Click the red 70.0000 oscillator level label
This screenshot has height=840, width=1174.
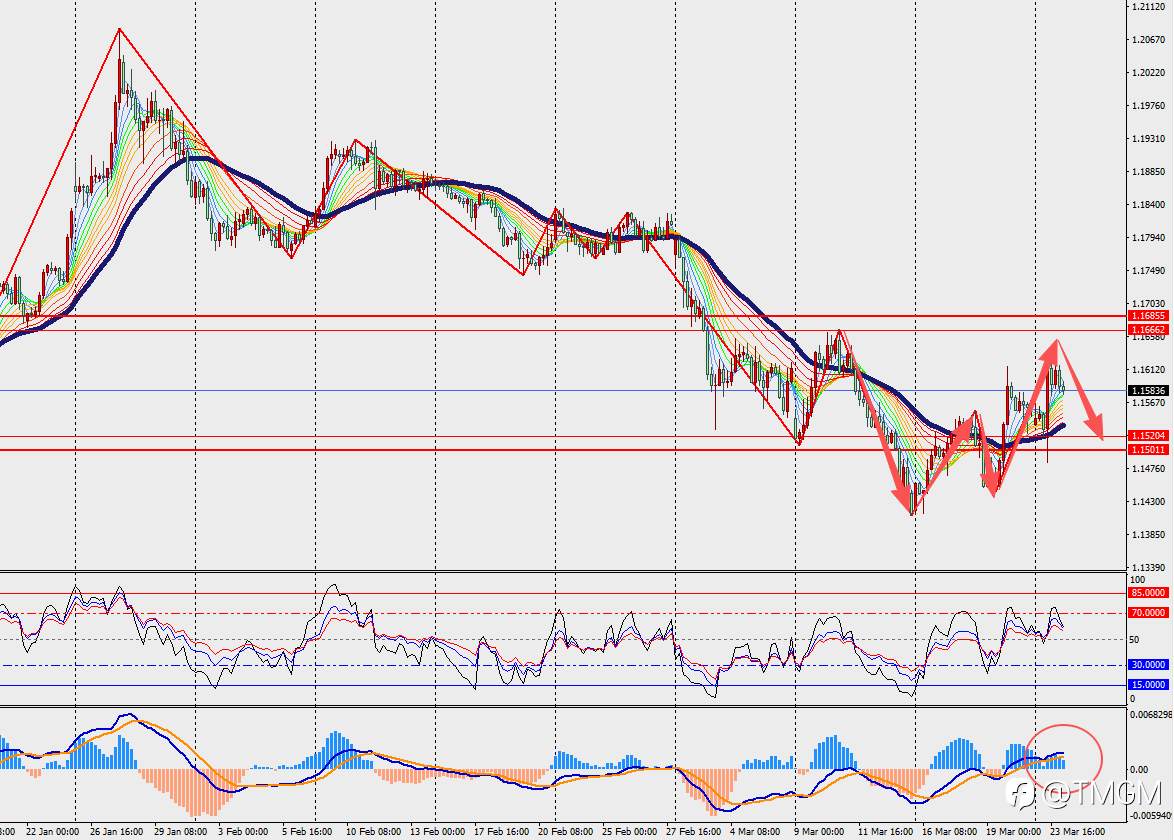pos(1149,612)
